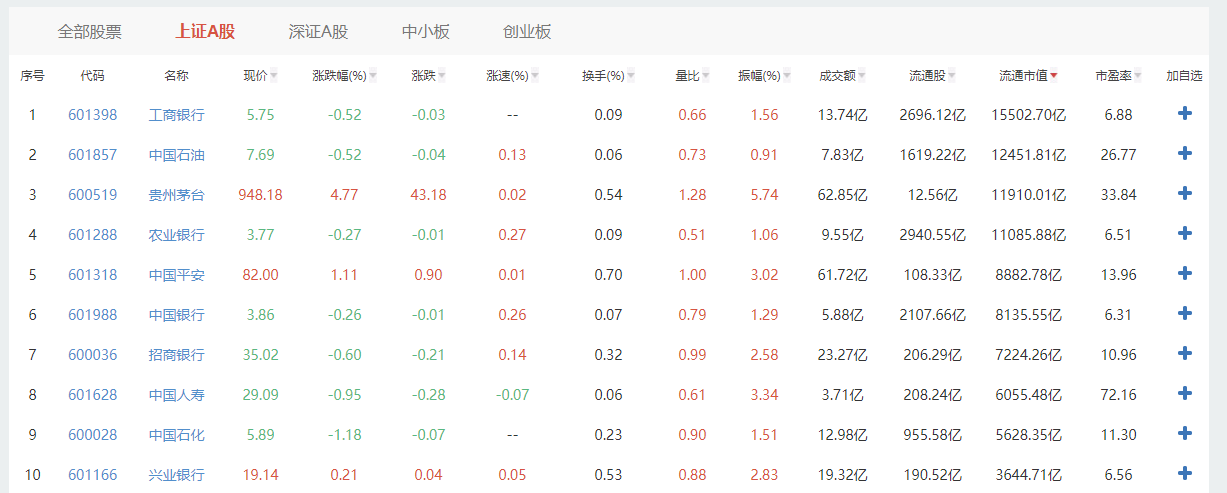This screenshot has width=1227, height=493.
Task: Open stock code 601288 link
Action: tap(92, 235)
